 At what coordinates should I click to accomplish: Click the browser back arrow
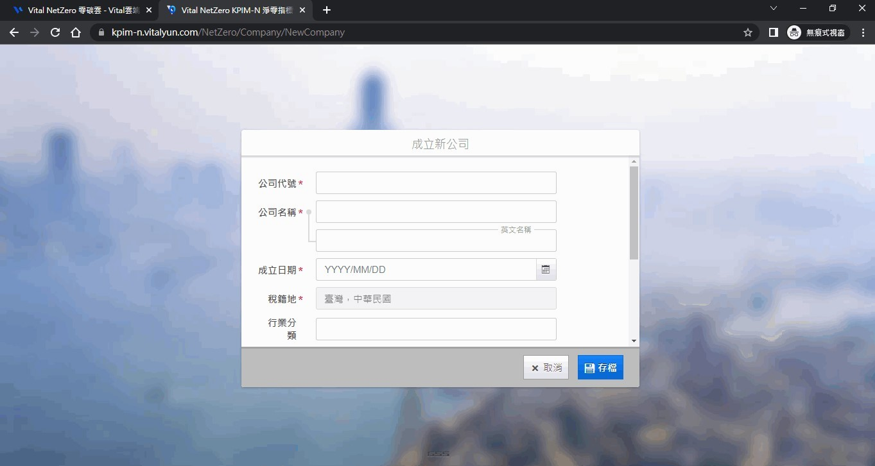(x=14, y=32)
